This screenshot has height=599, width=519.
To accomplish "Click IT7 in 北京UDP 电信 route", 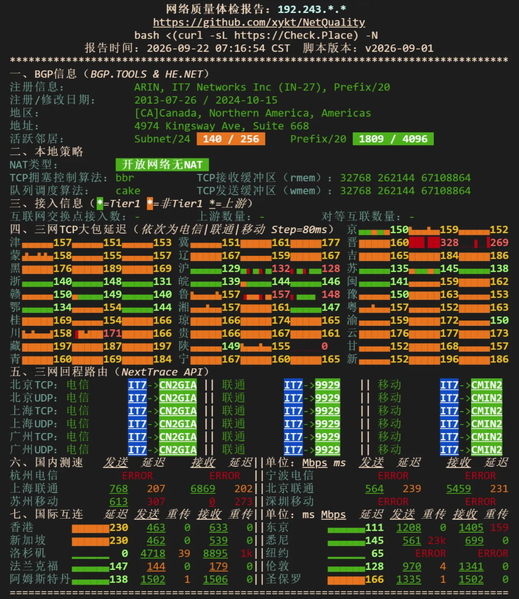I will [137, 398].
